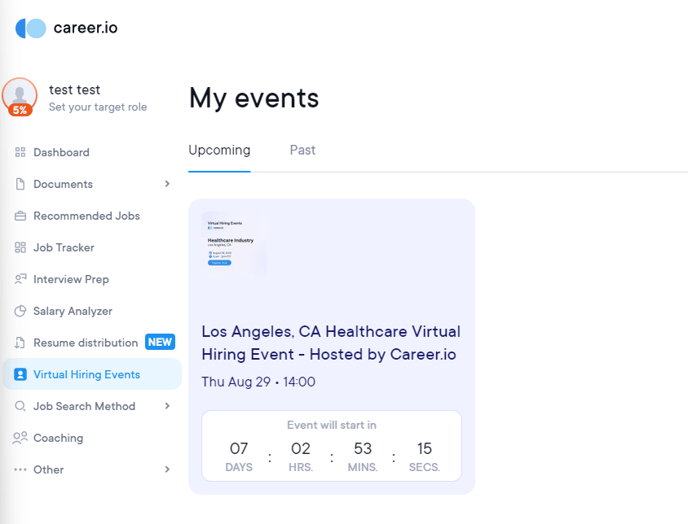Click the 'Set your target role' link

click(98, 107)
